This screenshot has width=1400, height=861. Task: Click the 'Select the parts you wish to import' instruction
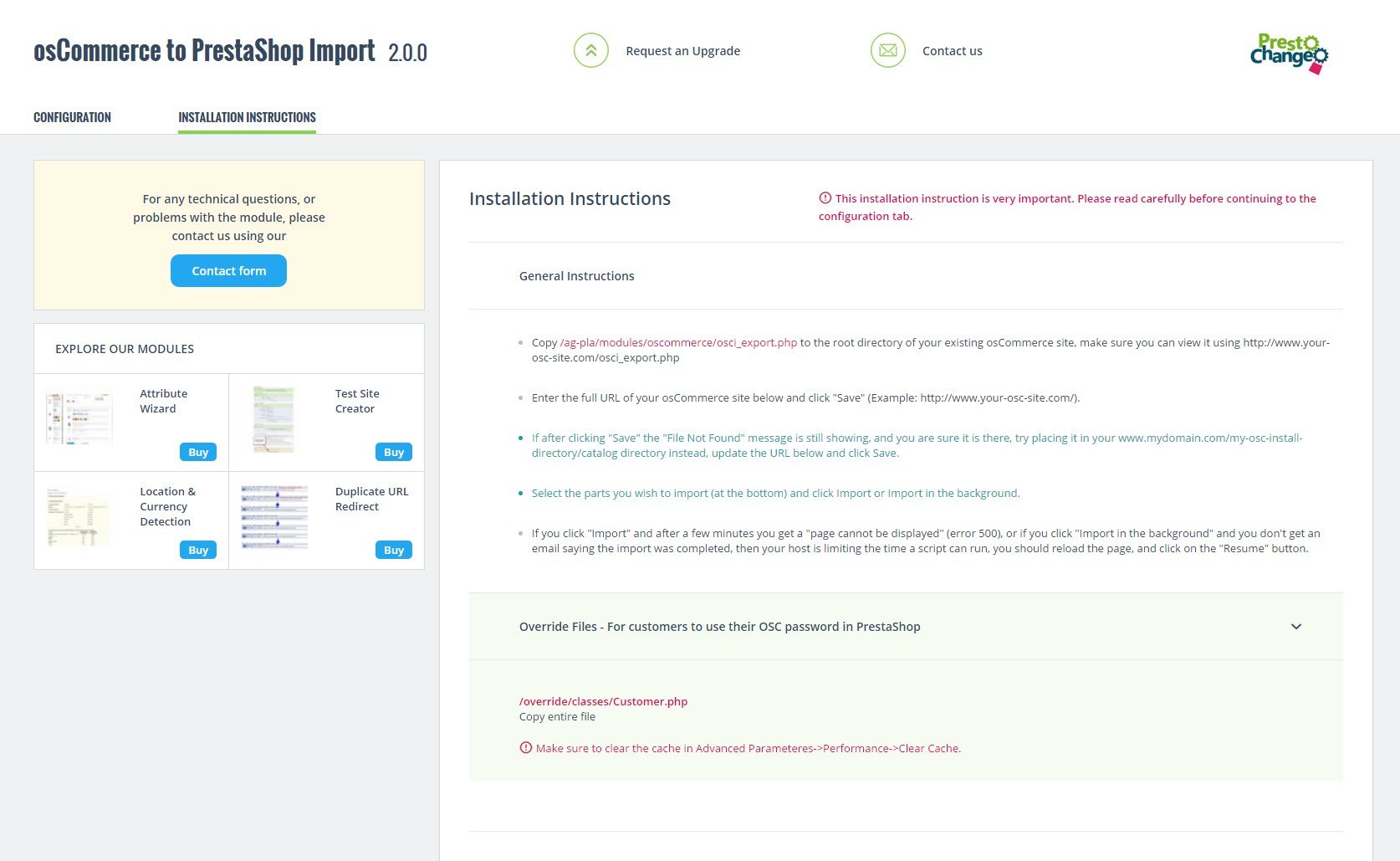point(775,493)
